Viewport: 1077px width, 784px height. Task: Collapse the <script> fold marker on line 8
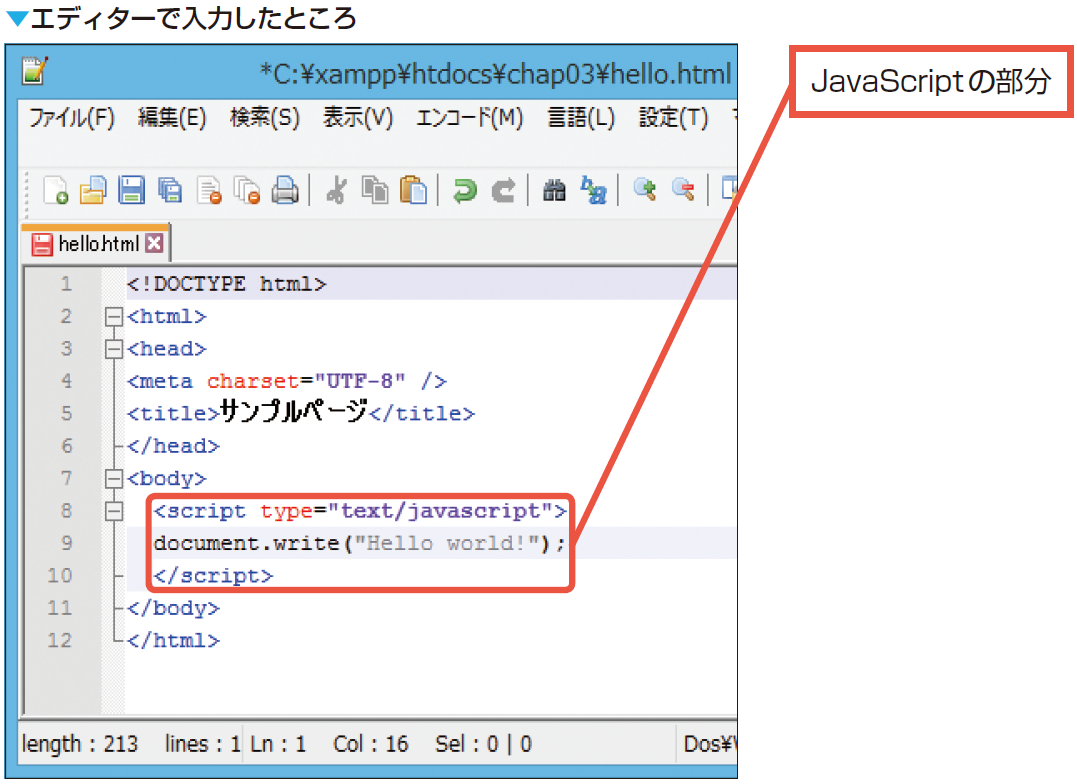pos(113,511)
